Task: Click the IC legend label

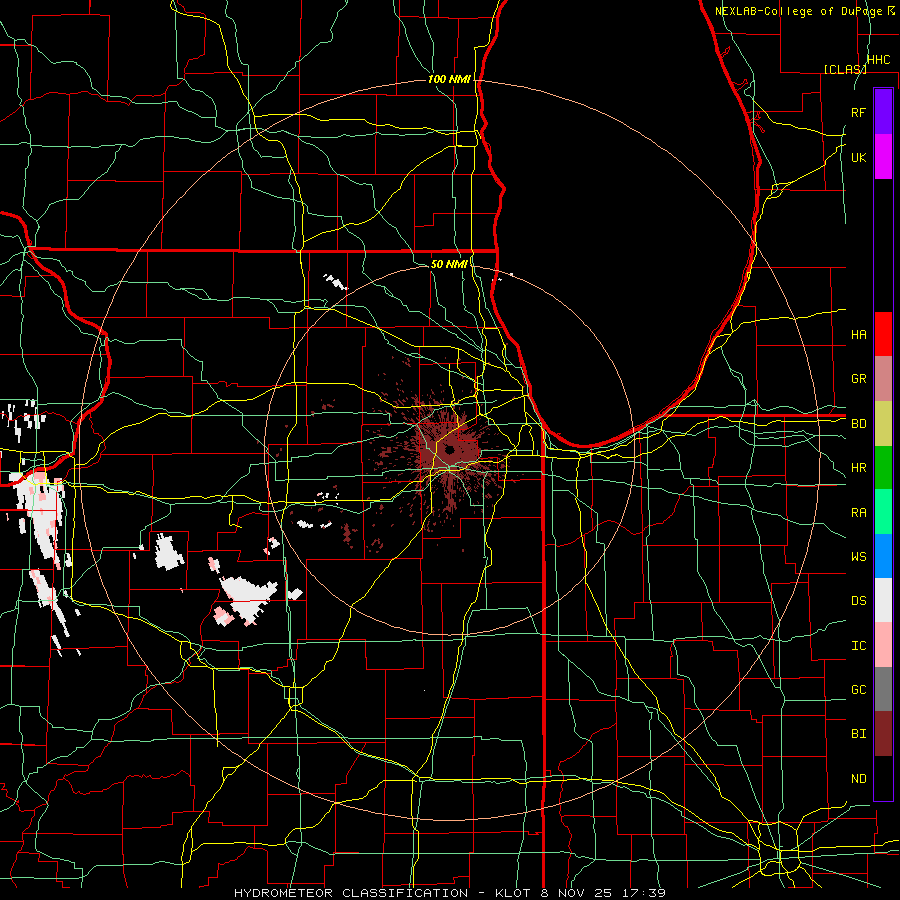Action: click(859, 646)
